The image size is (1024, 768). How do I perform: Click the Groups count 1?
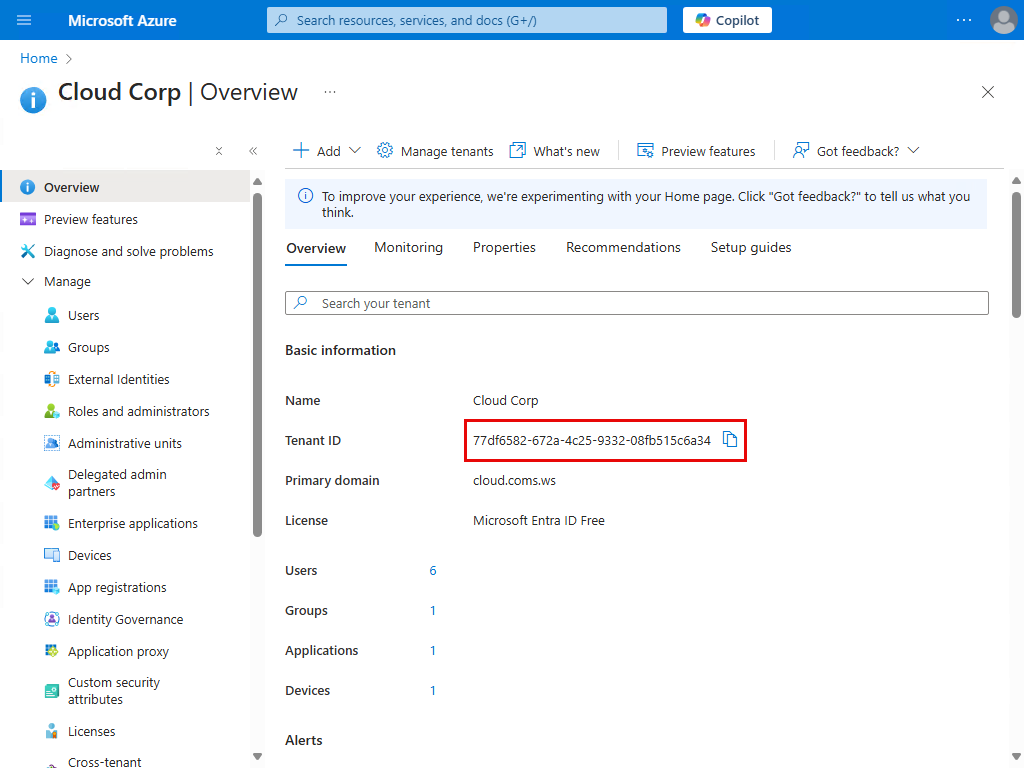click(x=432, y=611)
